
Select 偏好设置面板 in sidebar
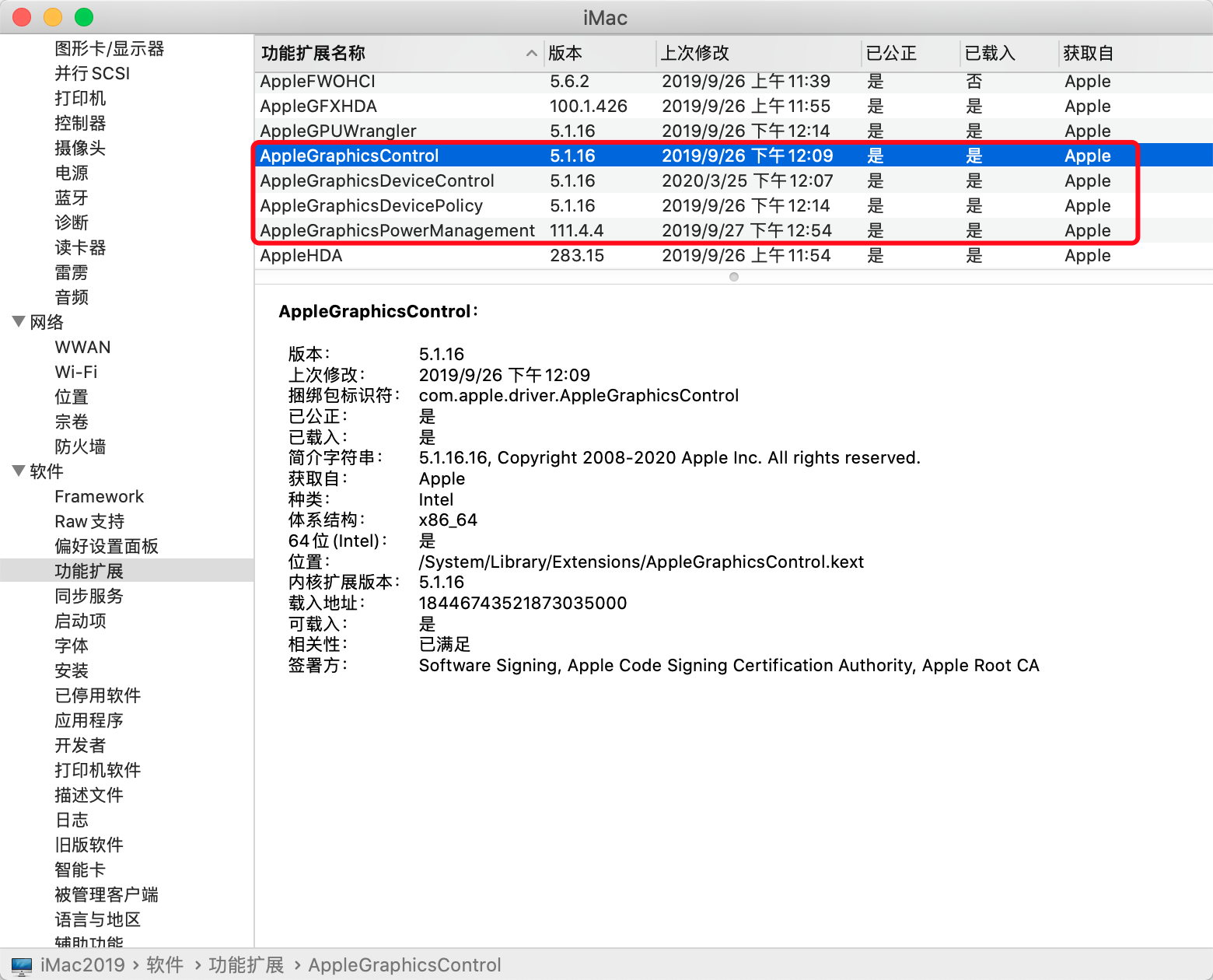(107, 546)
